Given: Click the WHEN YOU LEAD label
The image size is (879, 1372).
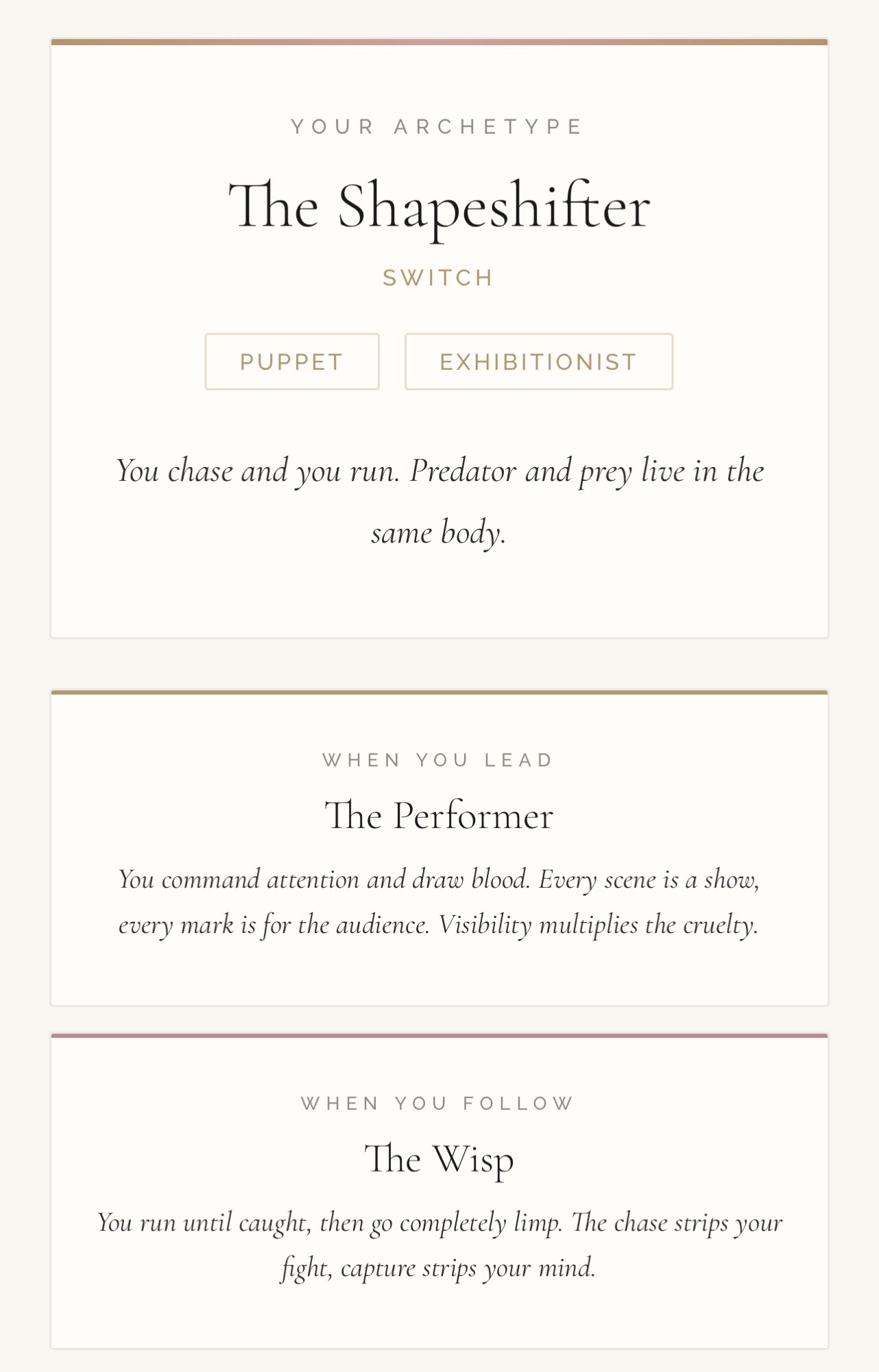Looking at the screenshot, I should pyautogui.click(x=438, y=760).
